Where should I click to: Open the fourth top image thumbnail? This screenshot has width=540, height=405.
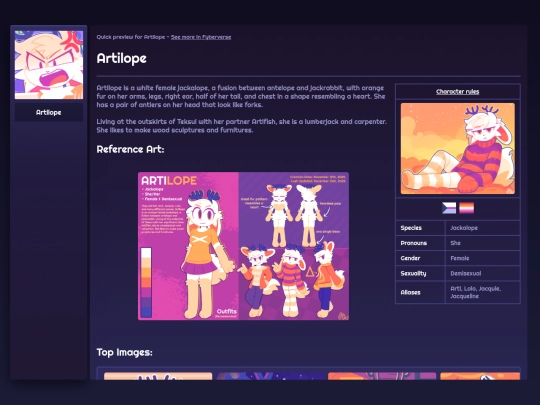pyautogui.click(x=480, y=376)
